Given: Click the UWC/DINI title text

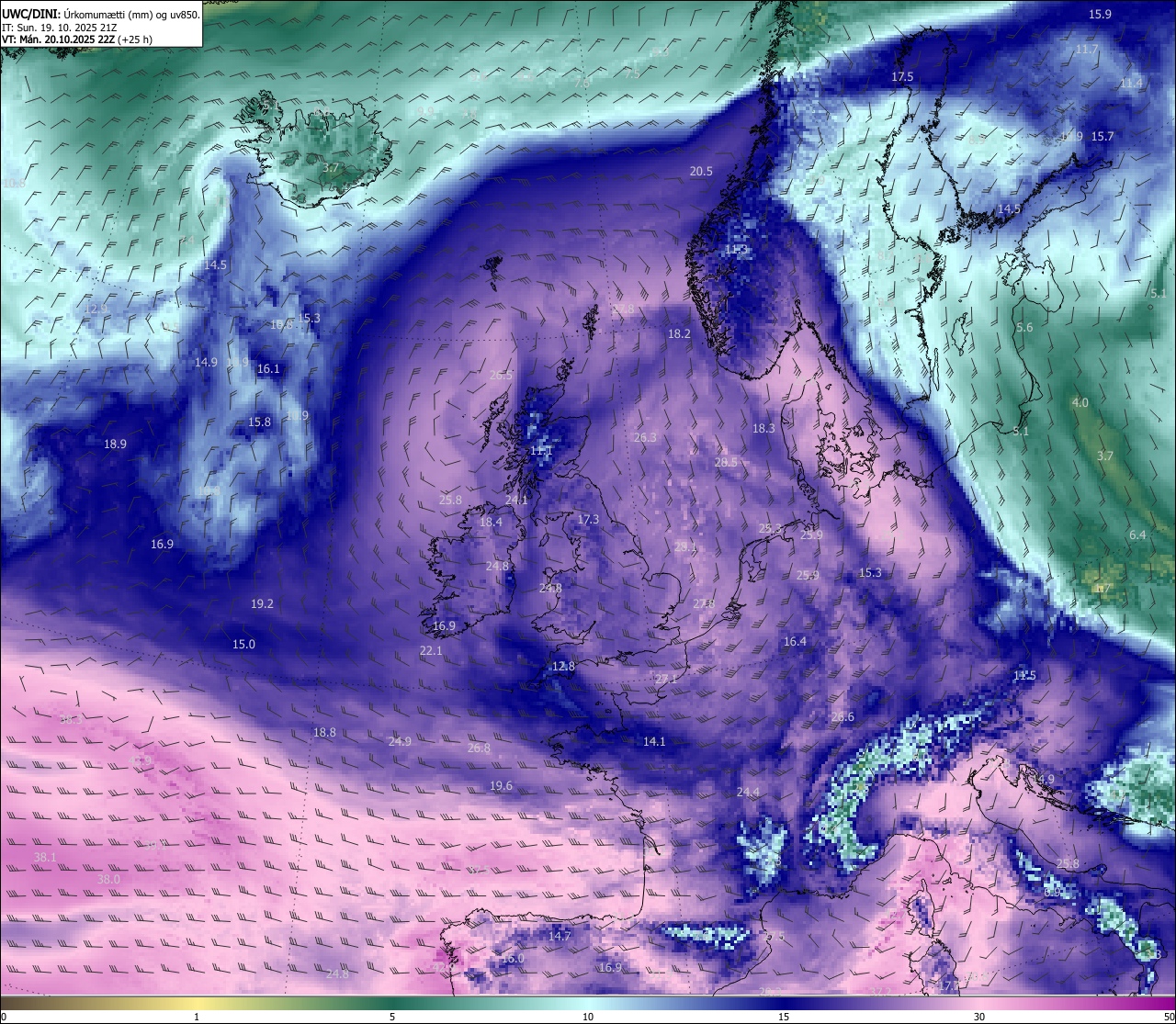Looking at the screenshot, I should coord(30,15).
